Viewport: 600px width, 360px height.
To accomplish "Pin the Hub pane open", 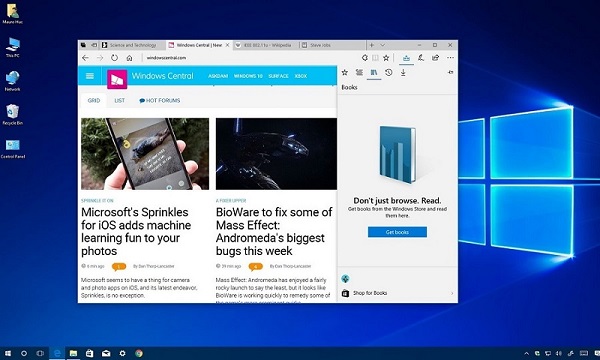I will pyautogui.click(x=450, y=72).
